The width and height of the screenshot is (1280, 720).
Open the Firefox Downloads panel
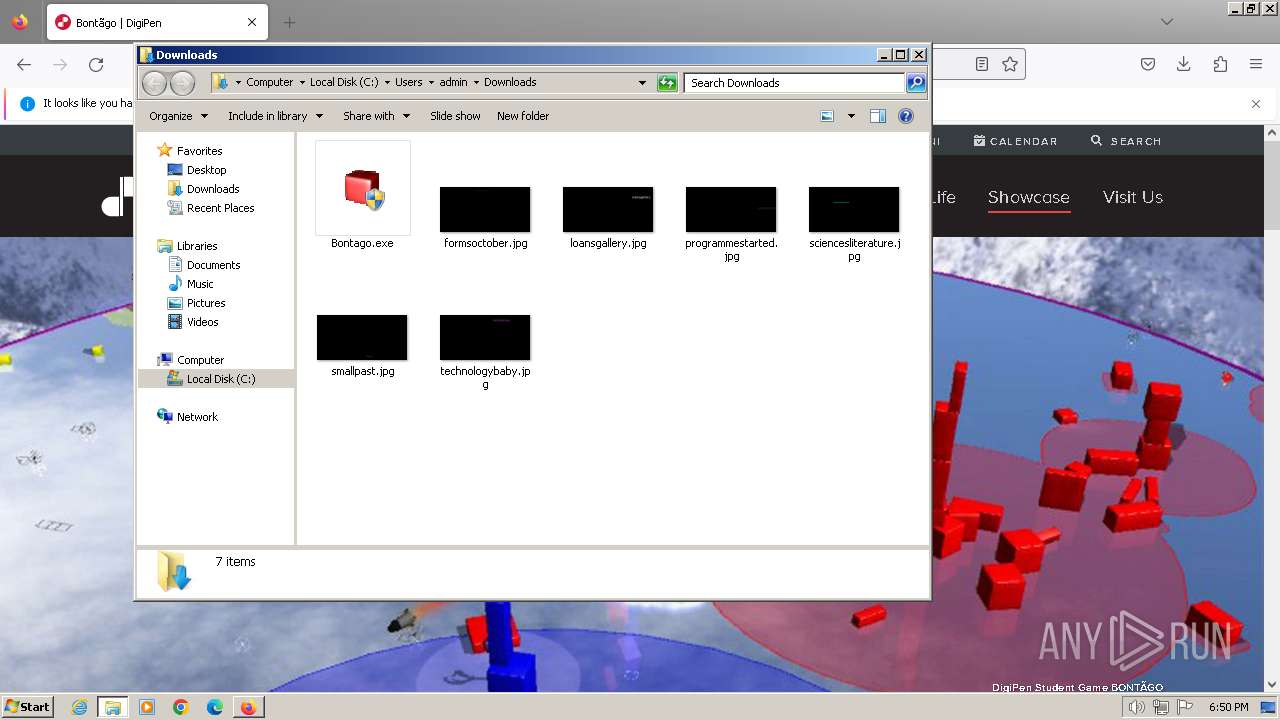pos(1184,65)
